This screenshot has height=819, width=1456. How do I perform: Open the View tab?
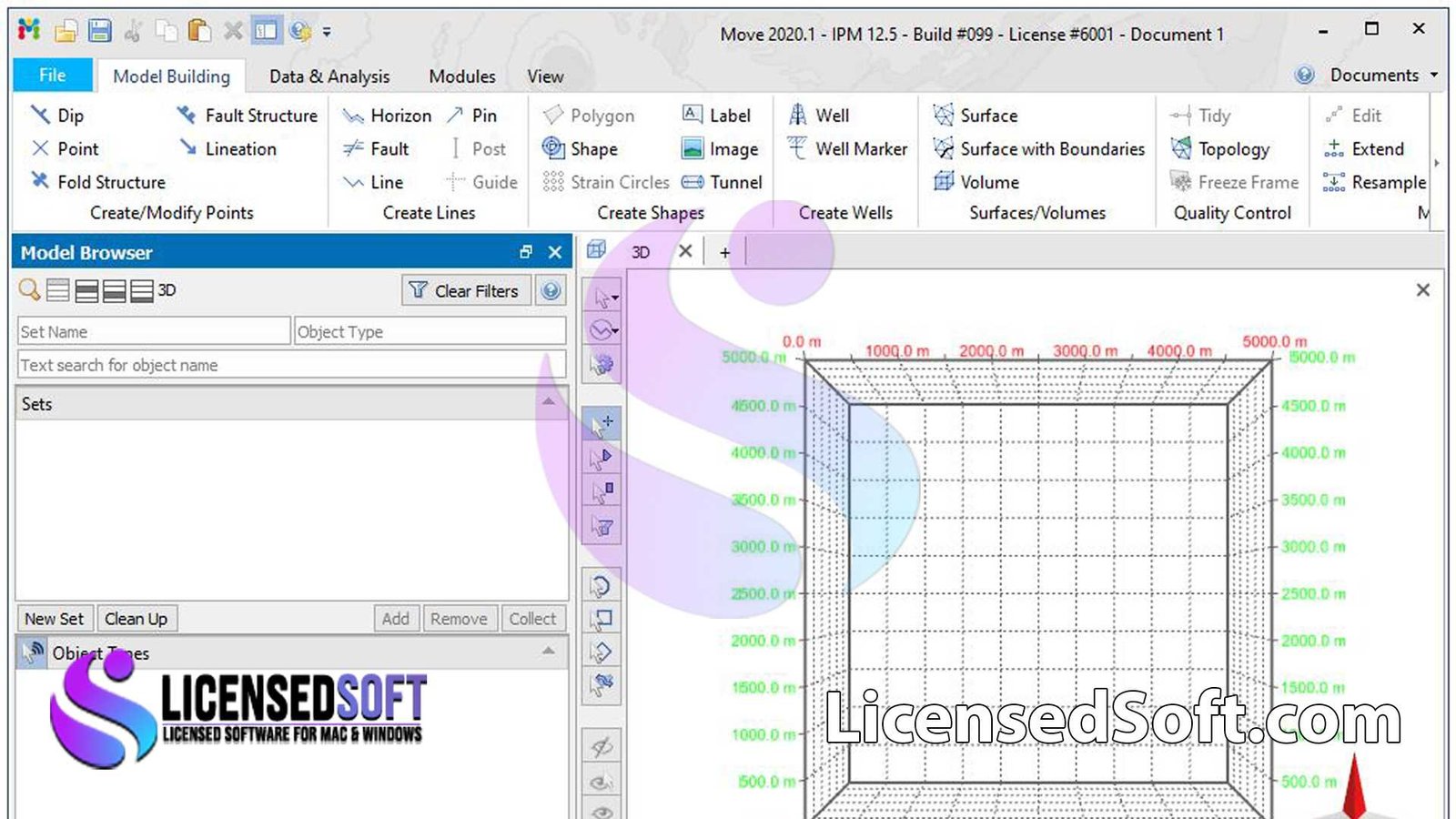(x=545, y=76)
